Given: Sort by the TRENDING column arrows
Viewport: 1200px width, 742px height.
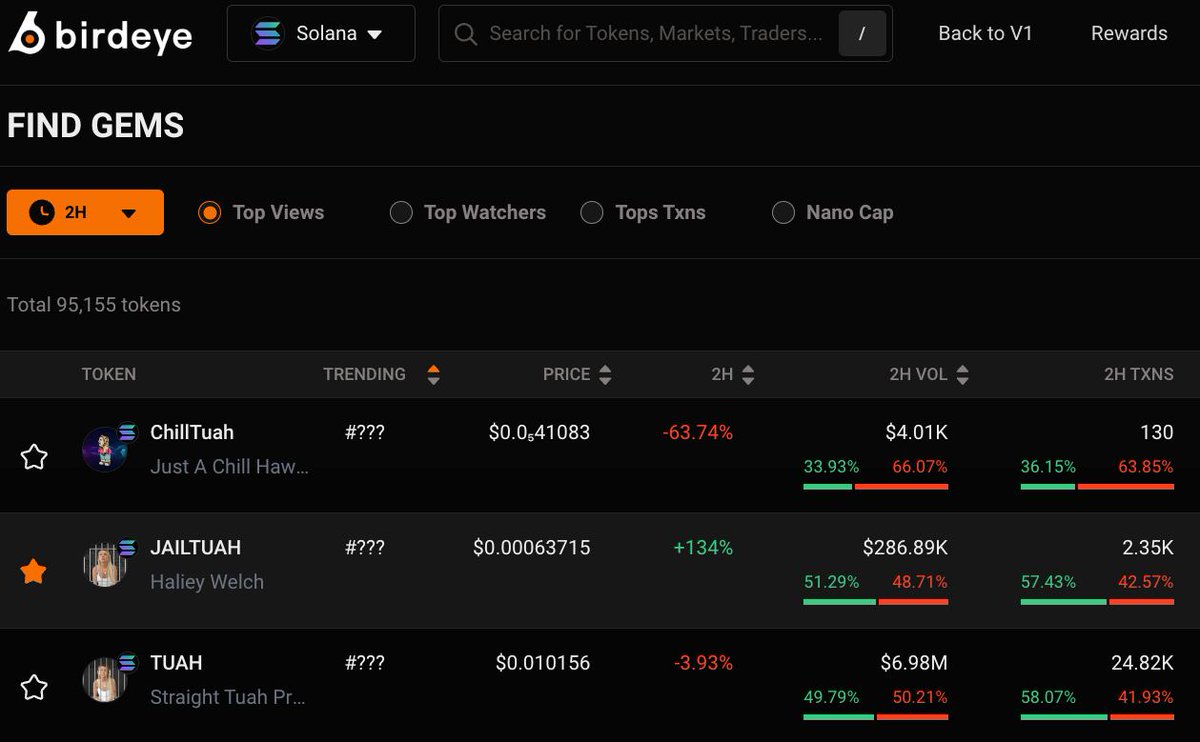Looking at the screenshot, I should (433, 375).
